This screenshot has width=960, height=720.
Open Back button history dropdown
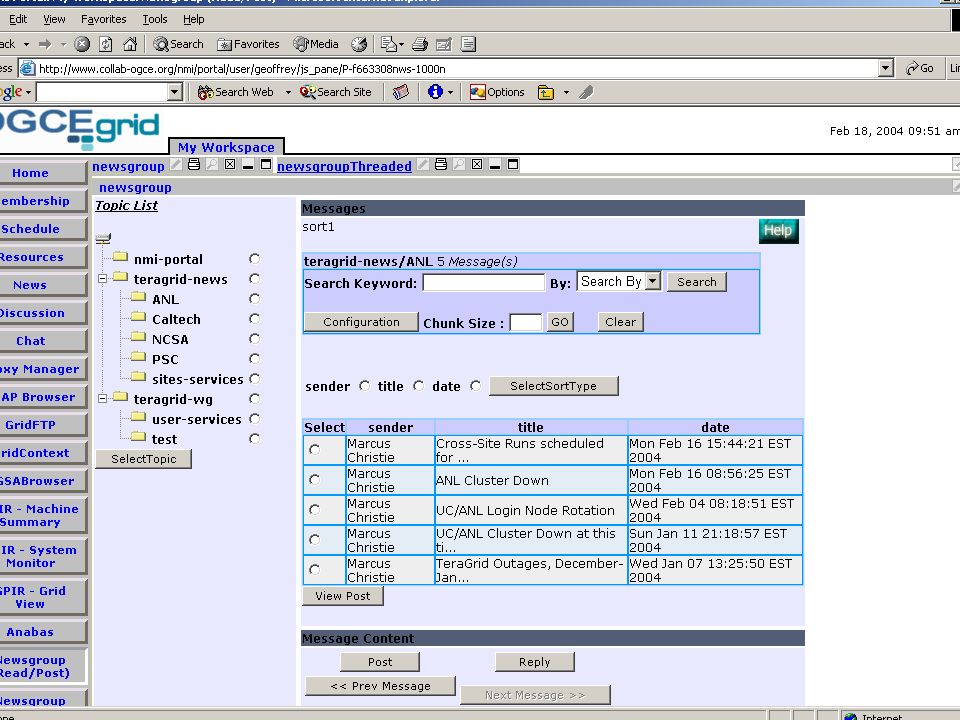26,45
